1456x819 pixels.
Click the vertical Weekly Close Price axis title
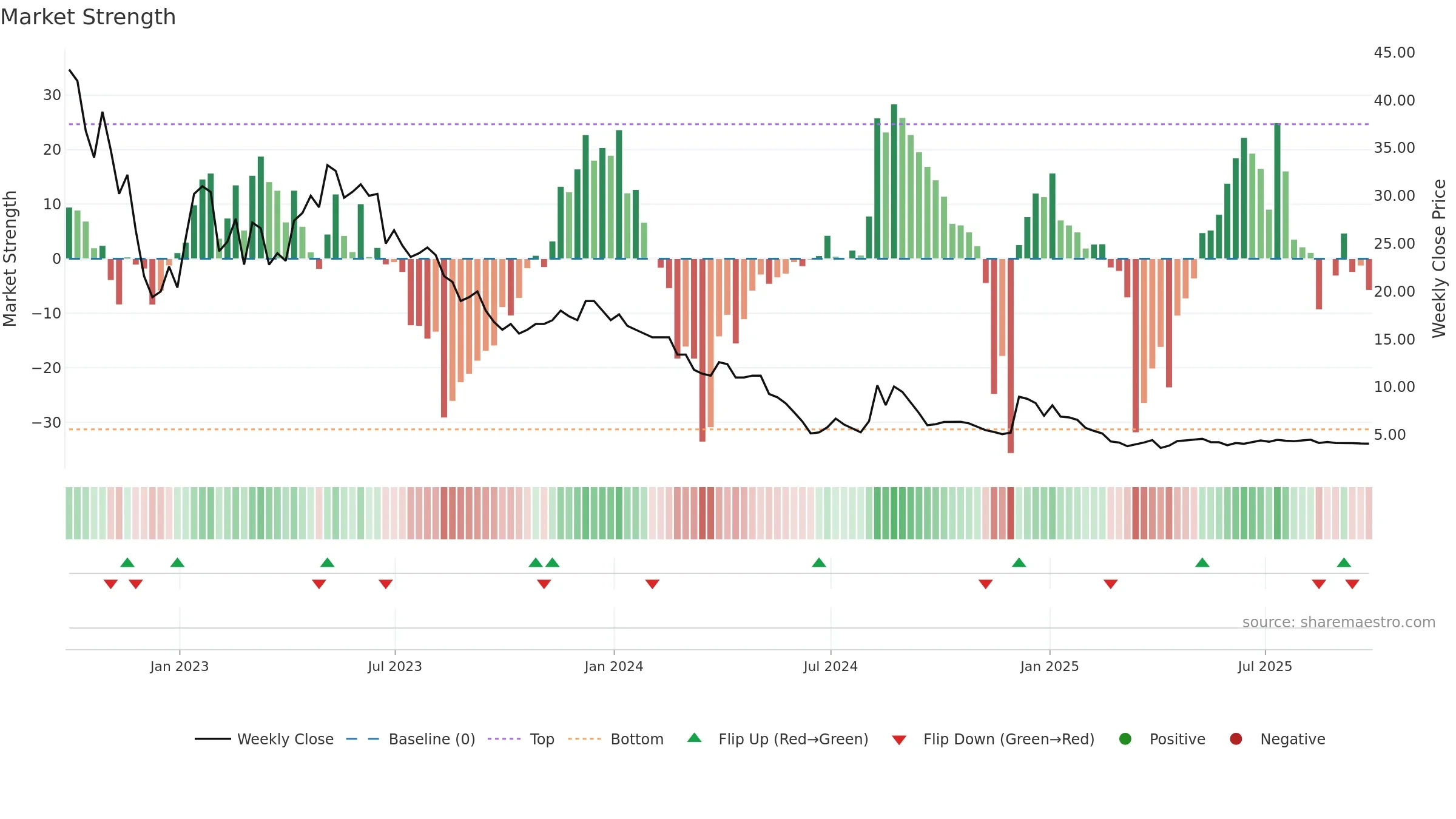[1439, 258]
